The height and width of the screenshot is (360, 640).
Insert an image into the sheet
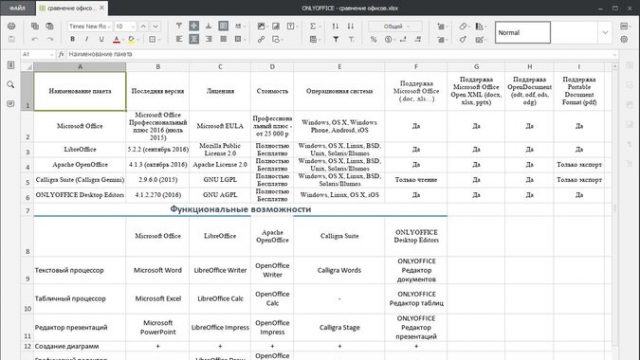coord(261,26)
